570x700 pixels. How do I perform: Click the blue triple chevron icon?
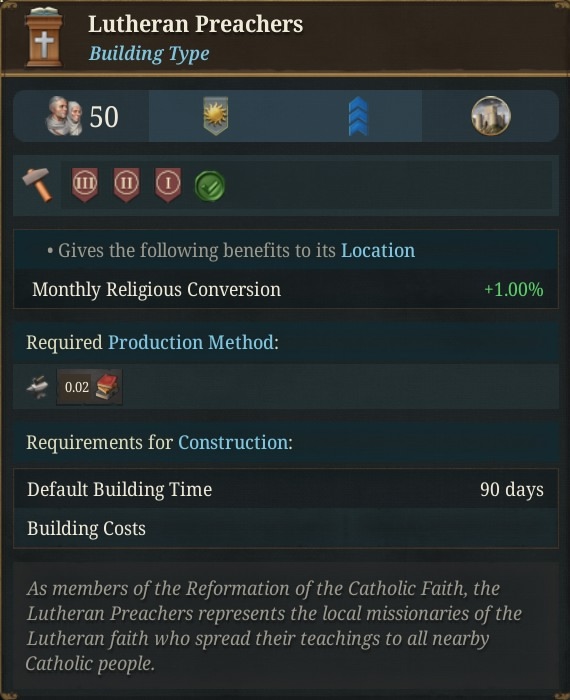pos(358,116)
